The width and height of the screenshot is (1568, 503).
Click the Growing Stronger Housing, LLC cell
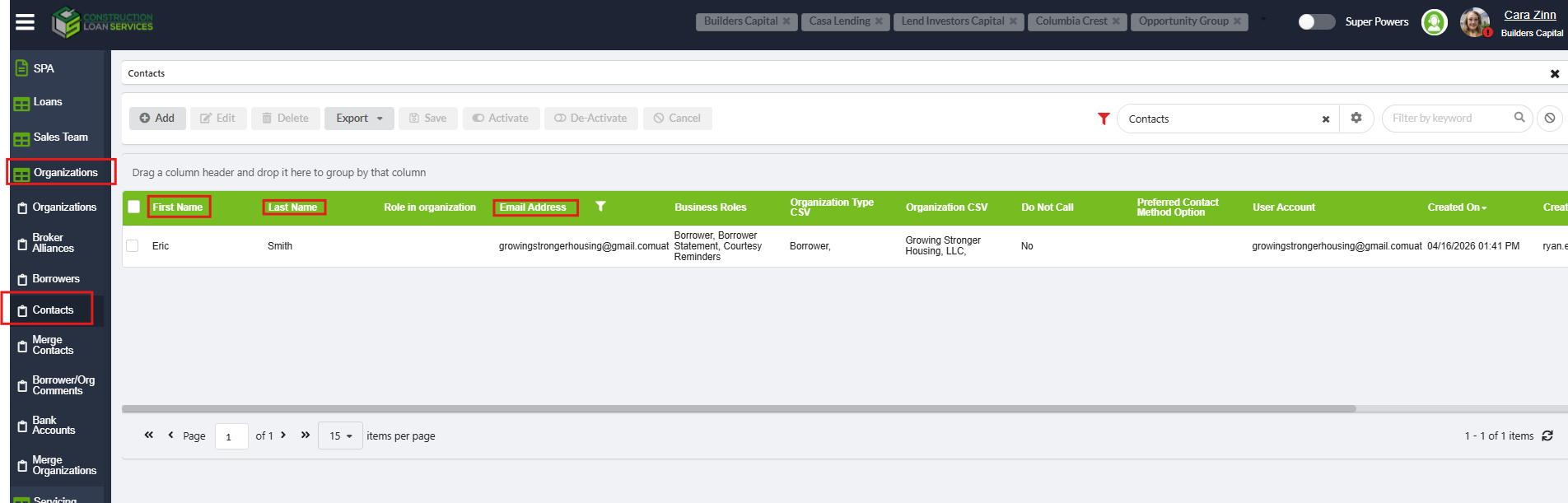943,245
